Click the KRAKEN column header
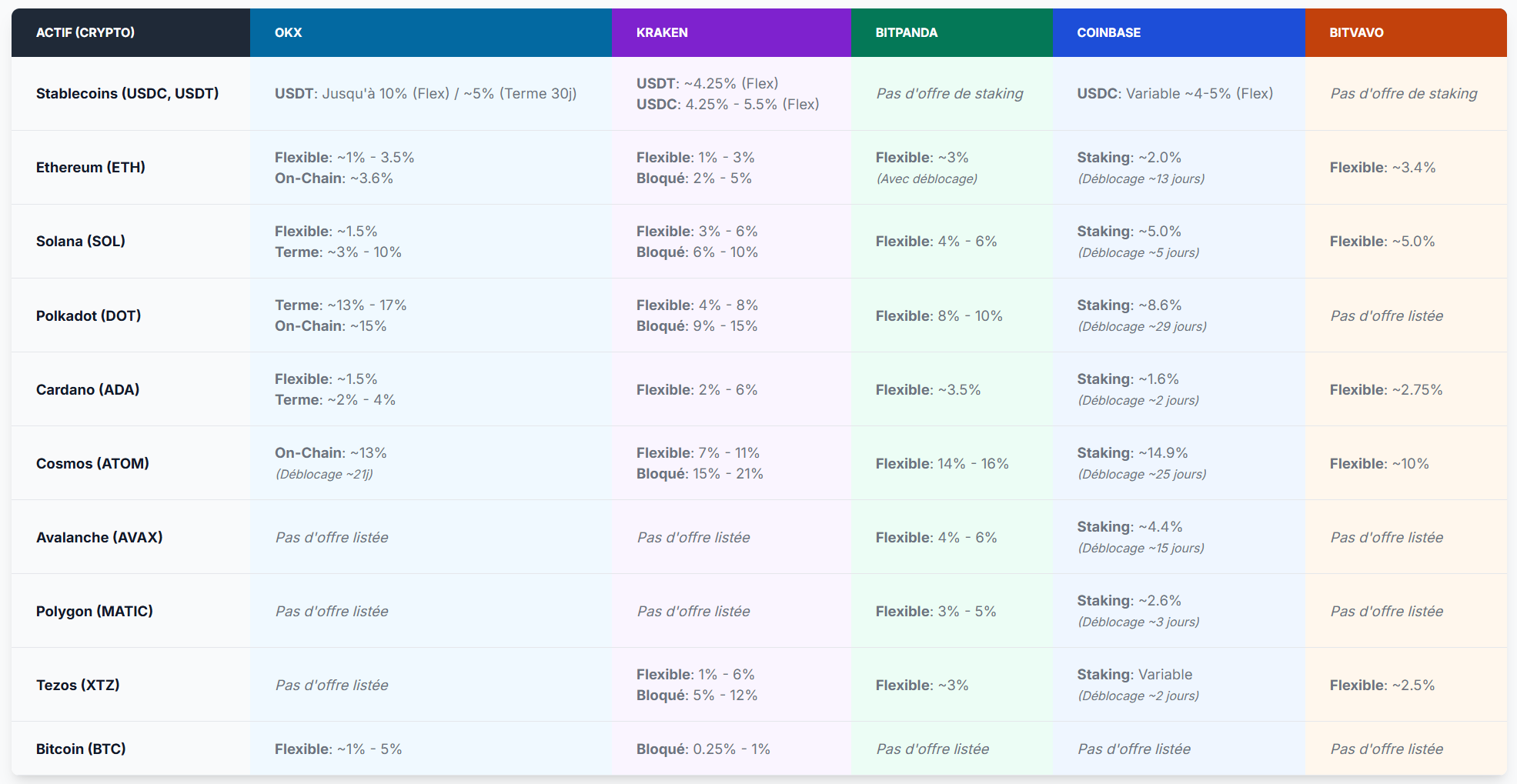This screenshot has height=784, width=1517. (x=731, y=32)
